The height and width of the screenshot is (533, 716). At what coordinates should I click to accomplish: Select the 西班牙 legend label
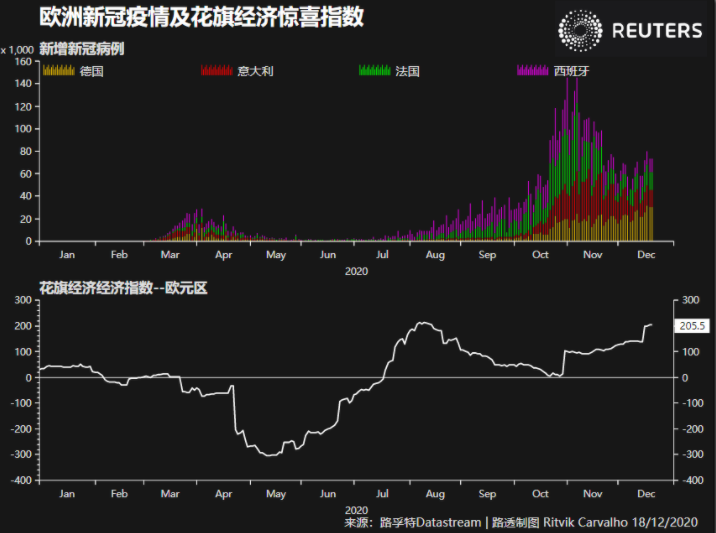click(x=571, y=71)
